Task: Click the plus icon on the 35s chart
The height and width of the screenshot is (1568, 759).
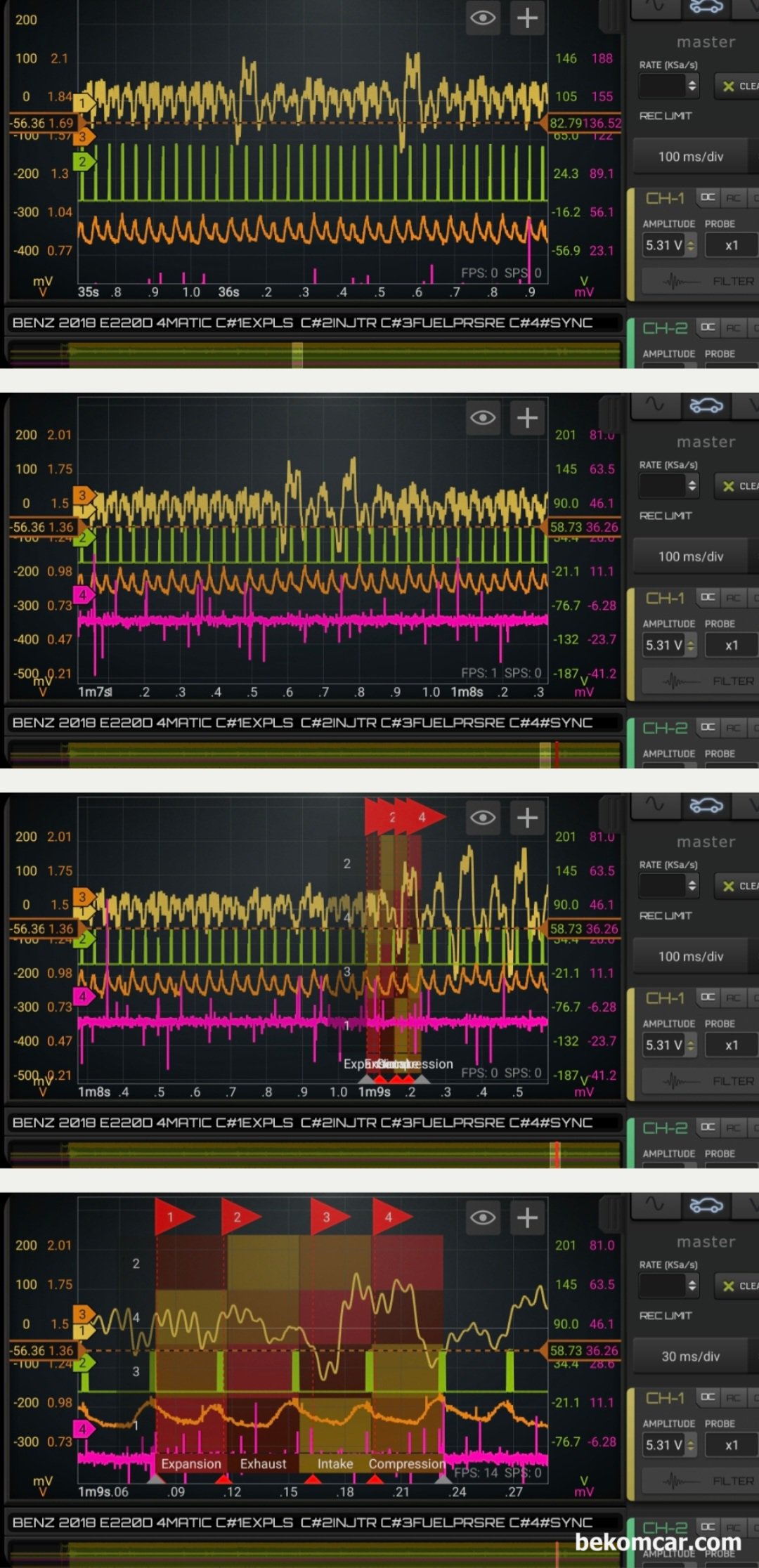Action: [527, 18]
